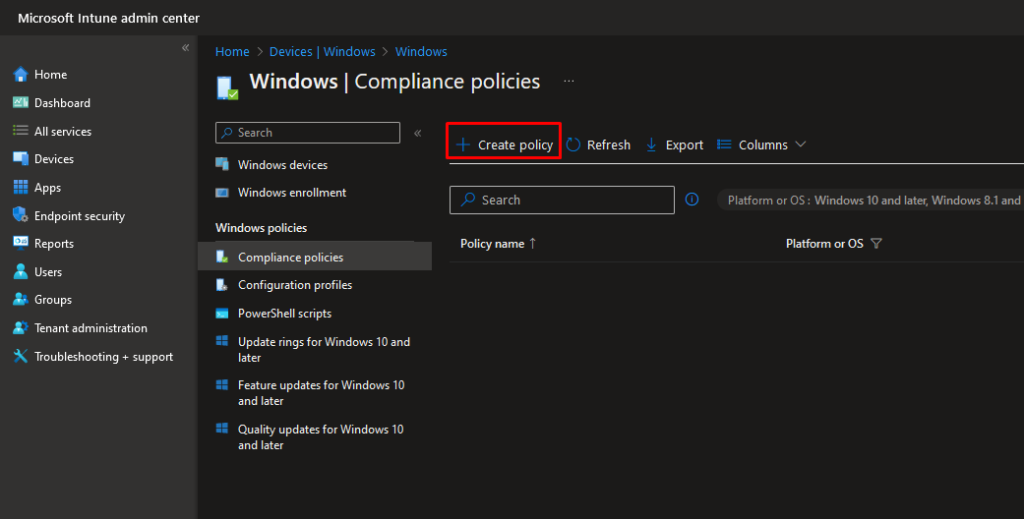The image size is (1024, 519).
Task: Click the Export button label
Action: pos(684,145)
